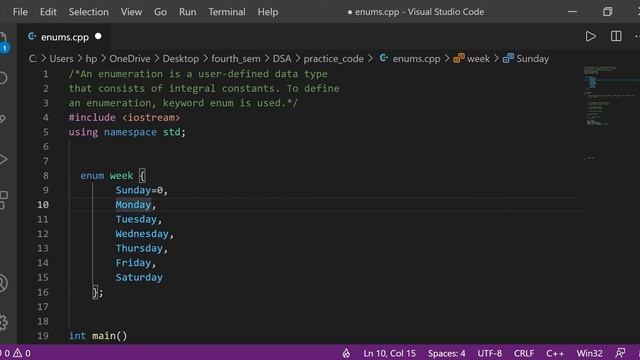Screen dimensions: 640x360
Task: Split the editor with the split icon
Action: [x=616, y=36]
